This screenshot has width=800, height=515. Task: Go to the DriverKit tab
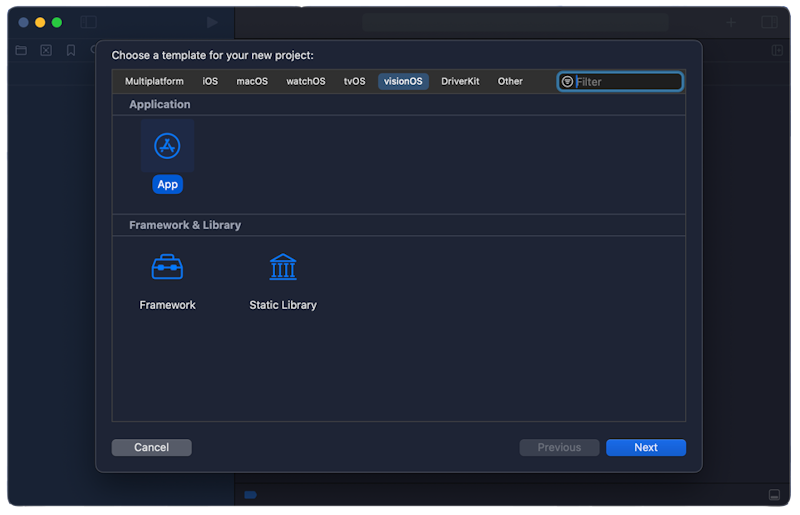tap(460, 82)
